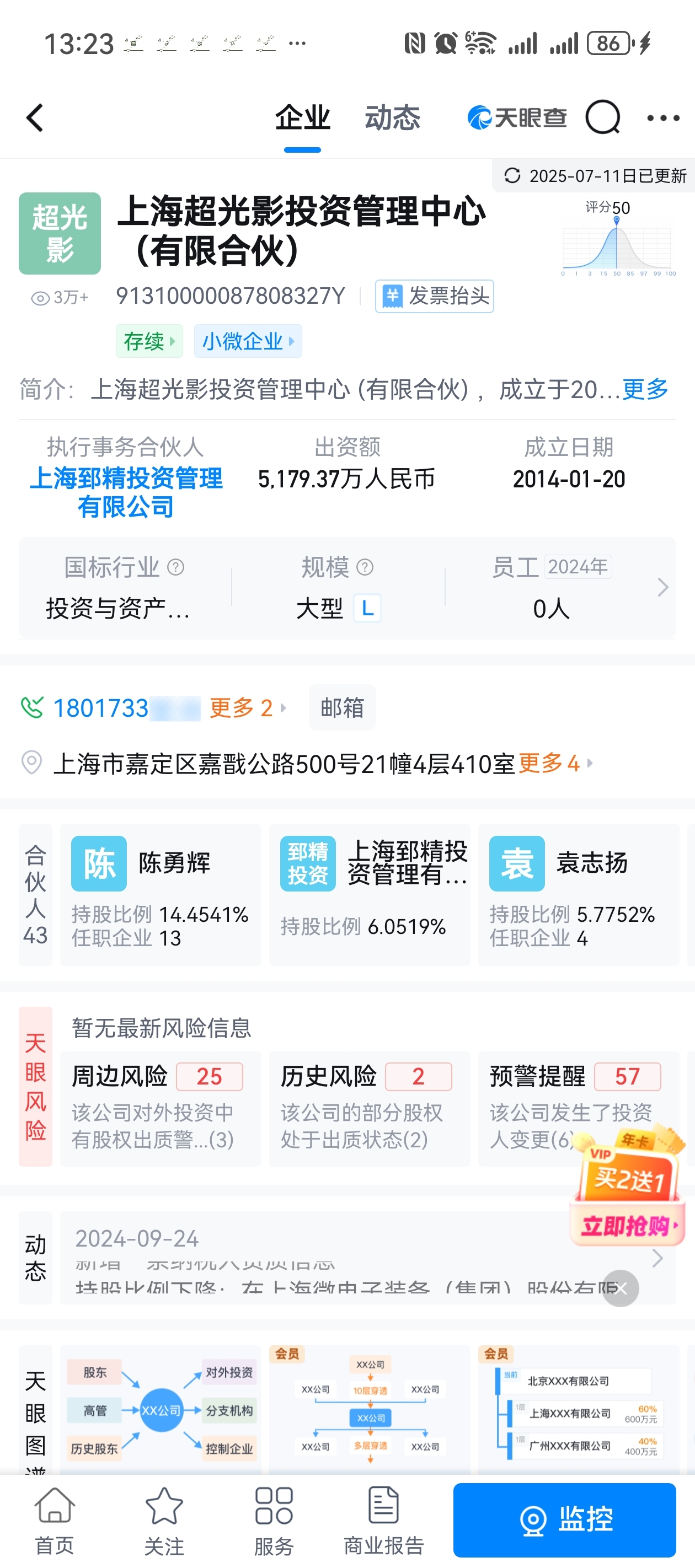Expand 更多 2 phone numbers
695x1568 pixels.
247,707
